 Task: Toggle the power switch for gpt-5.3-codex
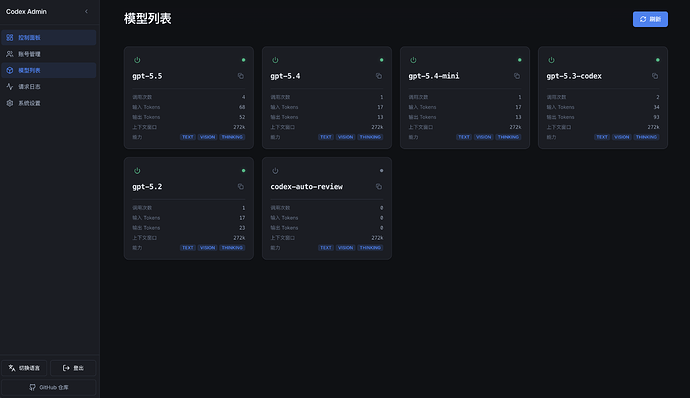pyautogui.click(x=551, y=60)
